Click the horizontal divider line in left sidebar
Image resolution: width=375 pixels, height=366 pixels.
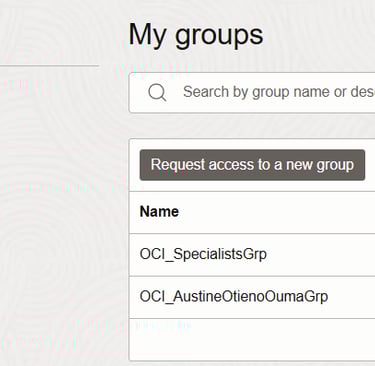click(49, 66)
